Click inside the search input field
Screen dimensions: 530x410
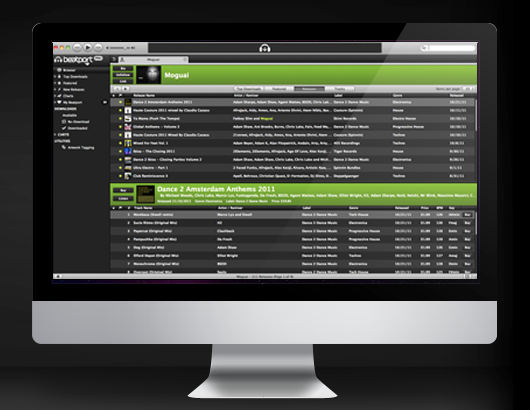451,48
